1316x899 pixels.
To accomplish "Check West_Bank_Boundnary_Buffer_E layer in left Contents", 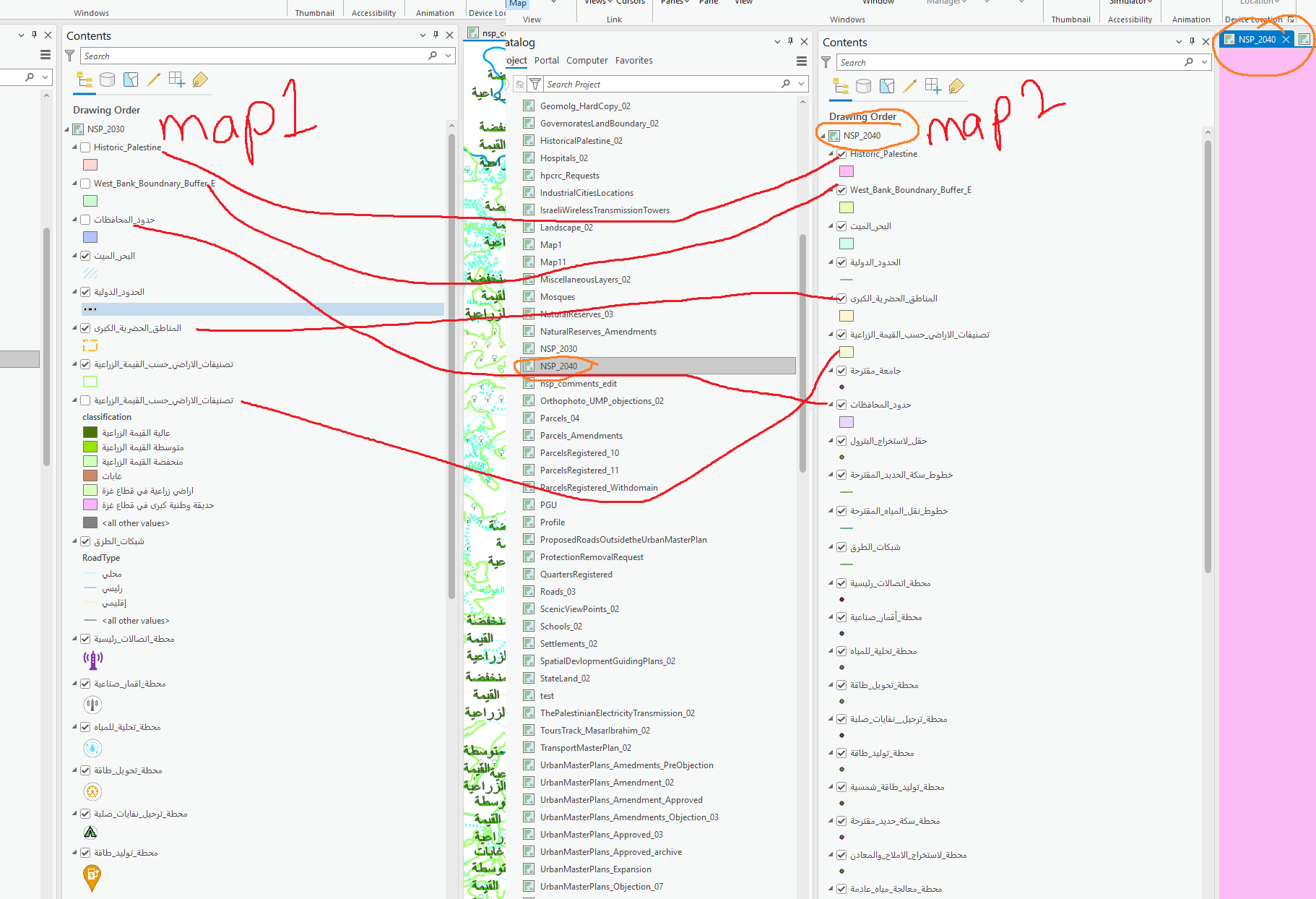I will (x=85, y=184).
